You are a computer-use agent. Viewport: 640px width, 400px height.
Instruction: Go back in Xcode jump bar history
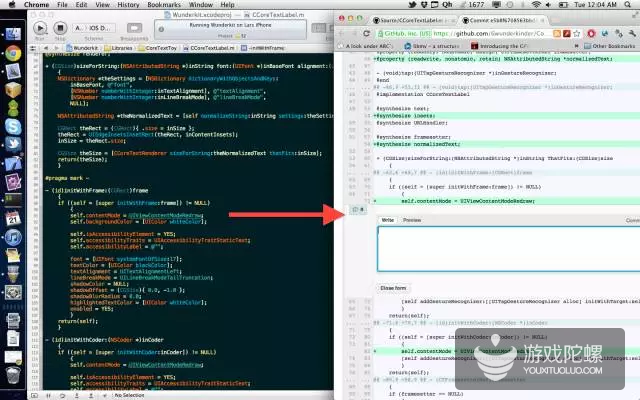[x=46, y=48]
